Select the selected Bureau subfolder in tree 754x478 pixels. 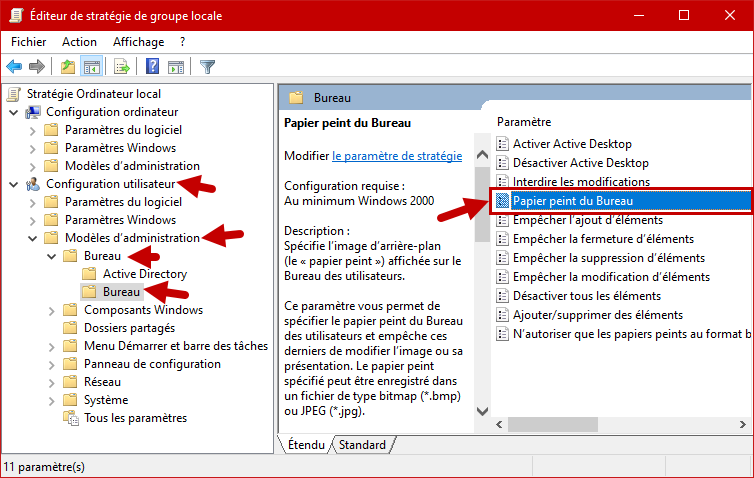[x=121, y=292]
